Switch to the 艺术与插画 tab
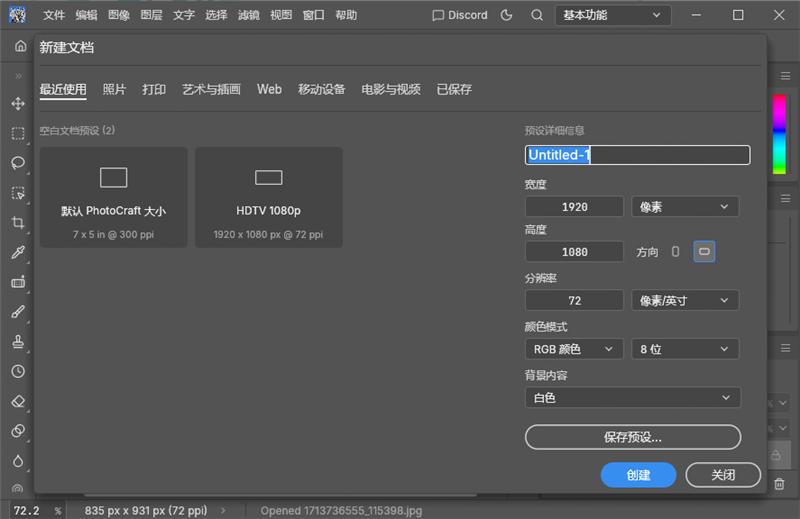 (211, 89)
